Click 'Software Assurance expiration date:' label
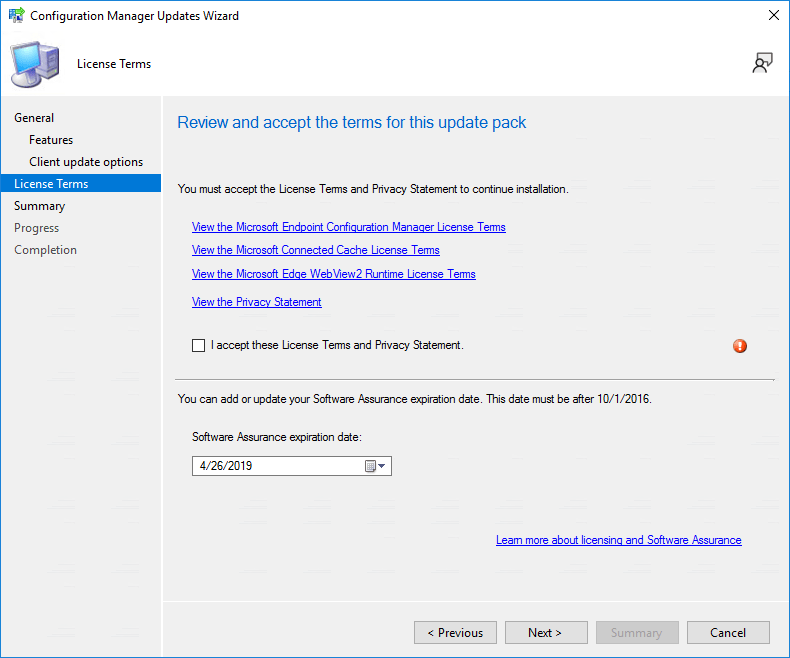This screenshot has height=658, width=790. pos(277,437)
